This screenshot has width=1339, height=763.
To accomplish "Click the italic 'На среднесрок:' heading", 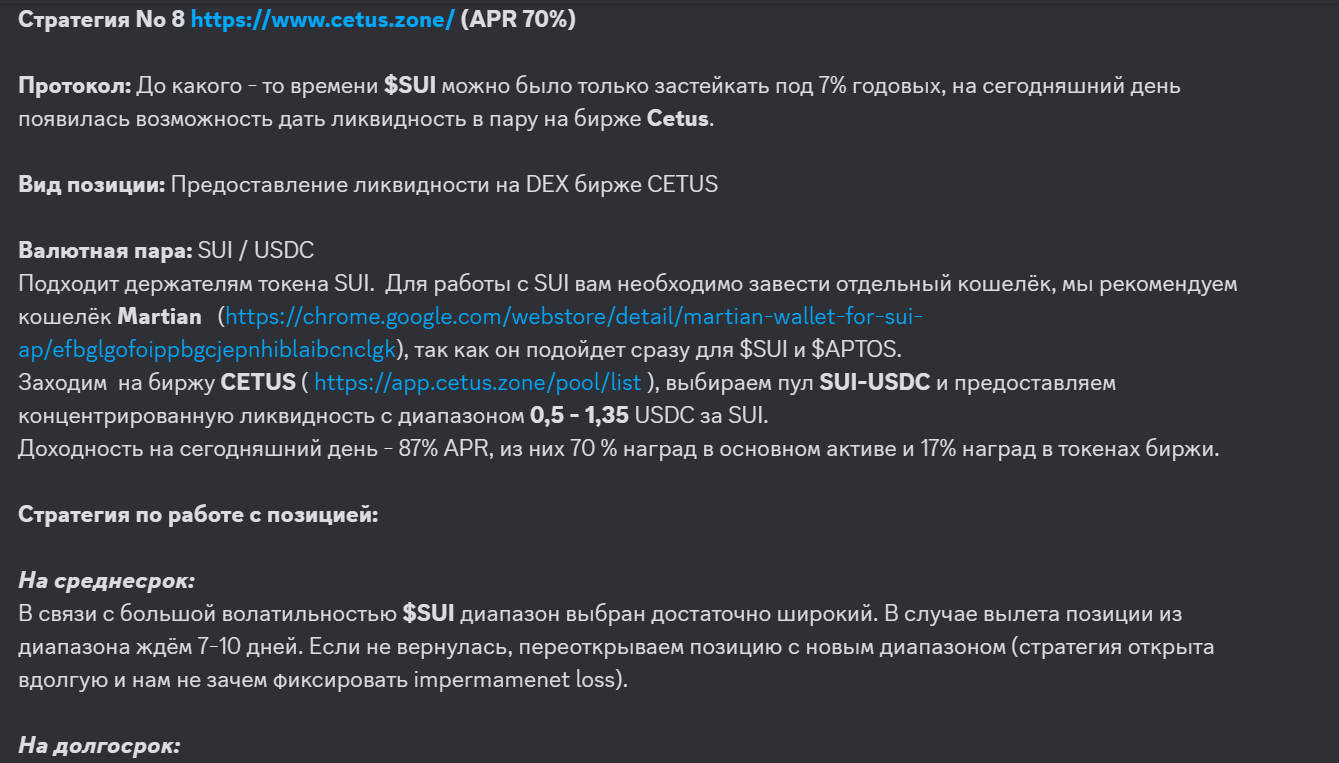I will pos(107,581).
